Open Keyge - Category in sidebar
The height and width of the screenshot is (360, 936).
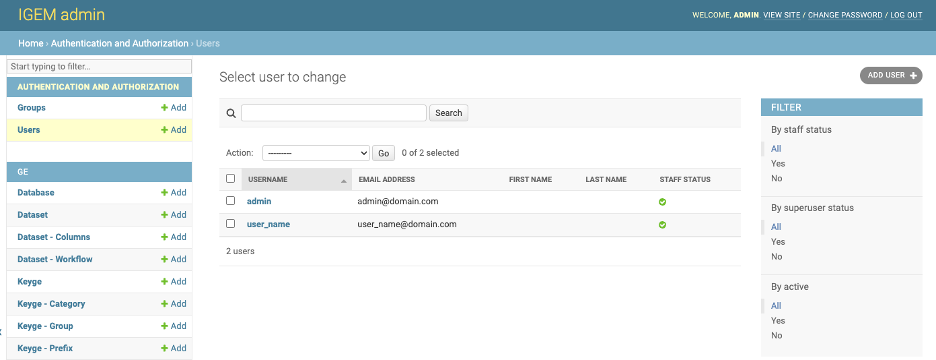click(51, 304)
